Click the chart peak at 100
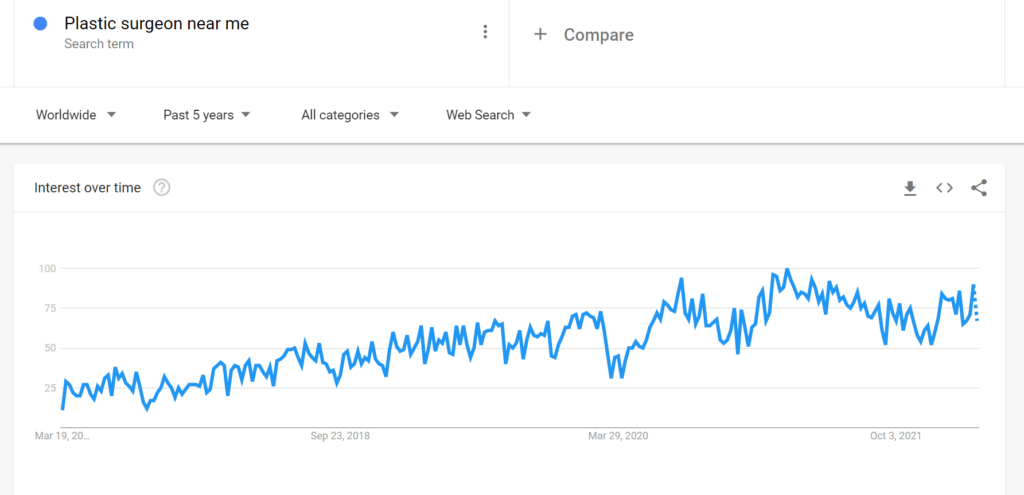The image size is (1024, 495). [787, 269]
